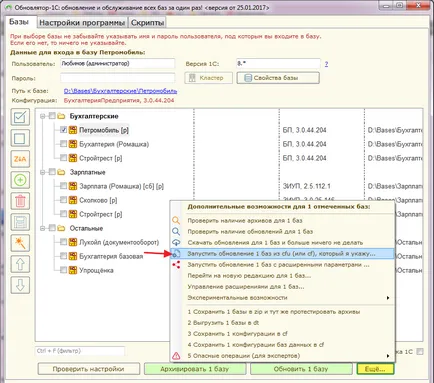Click into the empty Пароль field
Screen dimensions: 434x383
(x=118, y=78)
